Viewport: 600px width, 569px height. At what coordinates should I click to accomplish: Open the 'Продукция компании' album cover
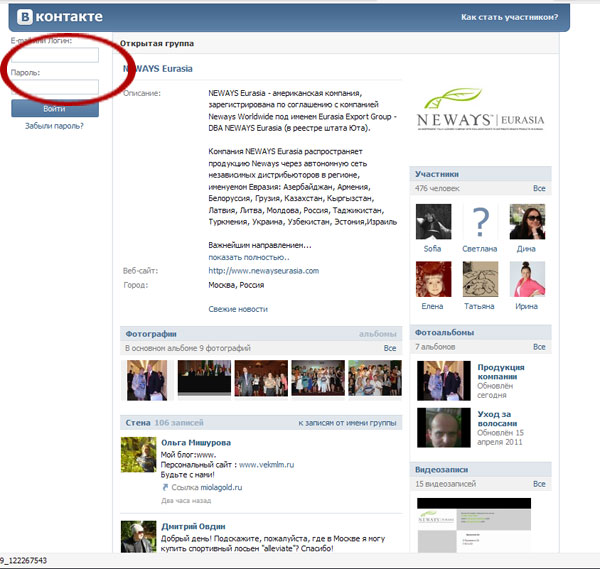[x=444, y=381]
